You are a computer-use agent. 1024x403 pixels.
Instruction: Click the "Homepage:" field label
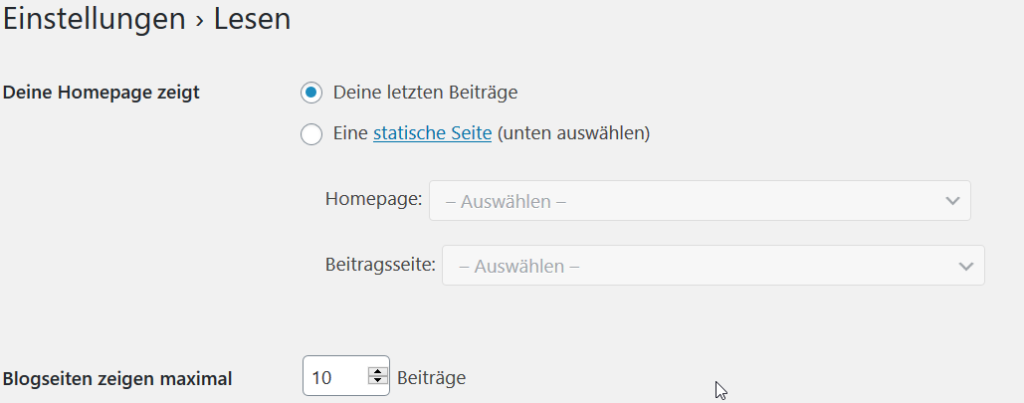click(x=374, y=199)
